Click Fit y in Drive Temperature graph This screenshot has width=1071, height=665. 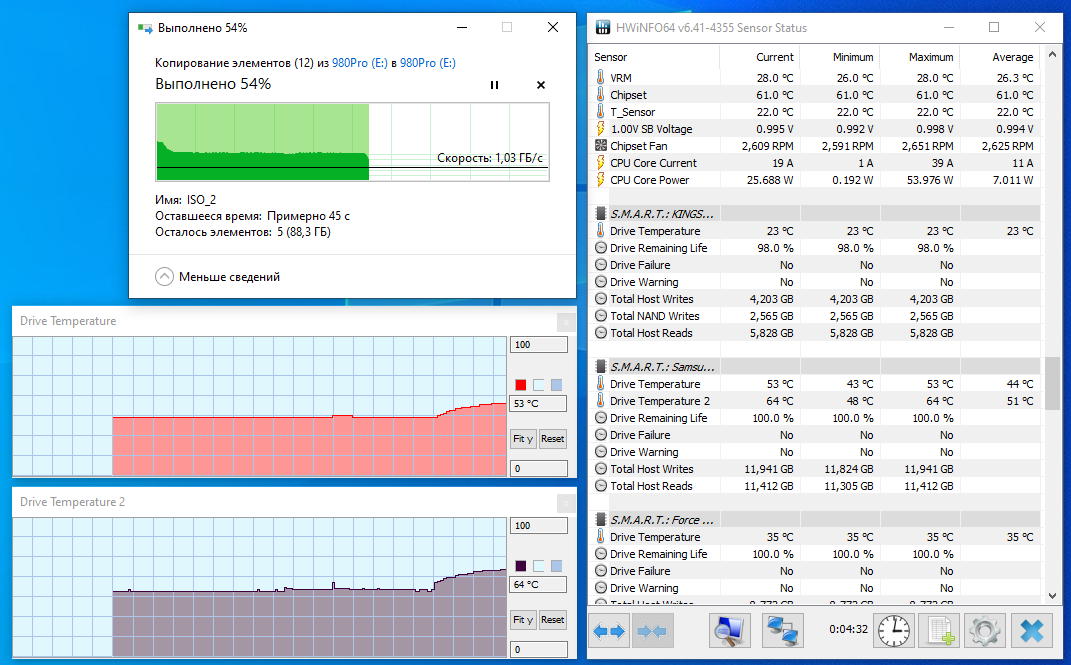[523, 439]
